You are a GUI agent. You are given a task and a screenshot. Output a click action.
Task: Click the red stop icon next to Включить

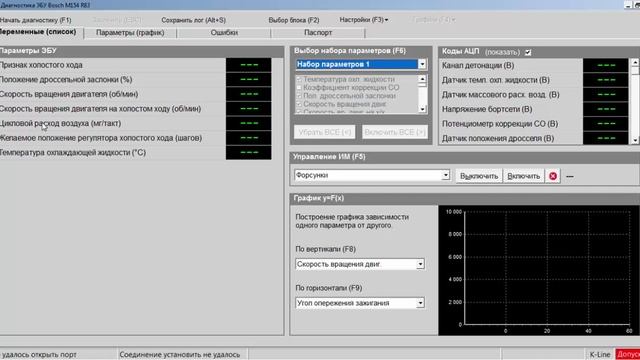pos(553,176)
